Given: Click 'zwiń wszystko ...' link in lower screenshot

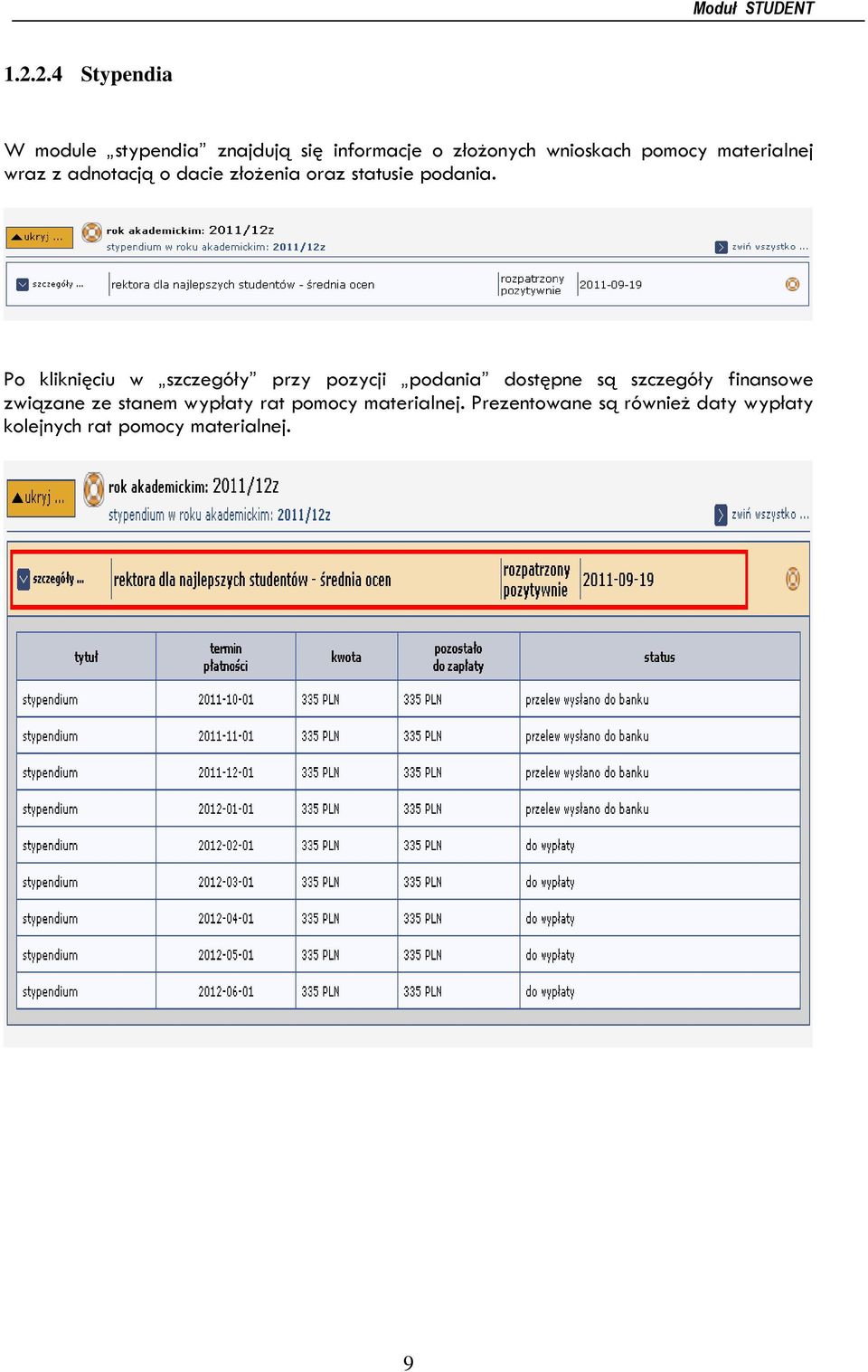Looking at the screenshot, I should pos(770,514).
